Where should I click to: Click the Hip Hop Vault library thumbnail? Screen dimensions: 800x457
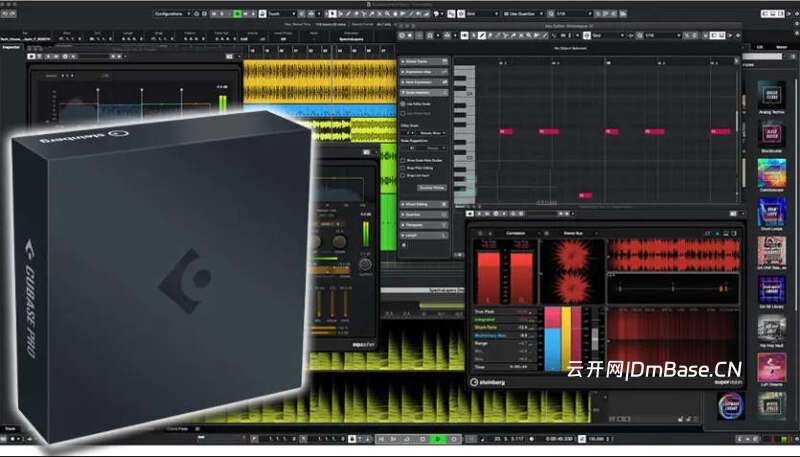click(771, 328)
